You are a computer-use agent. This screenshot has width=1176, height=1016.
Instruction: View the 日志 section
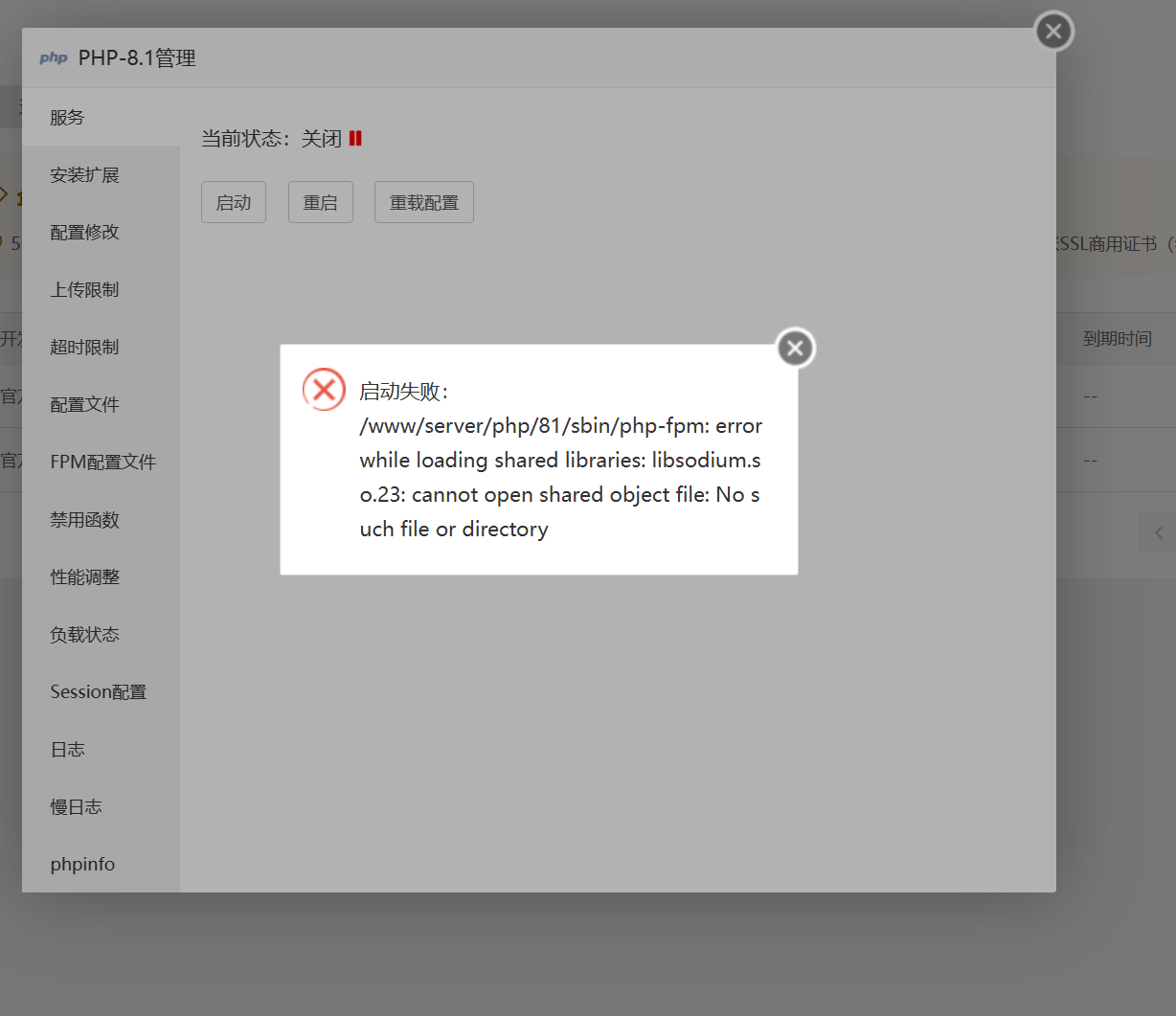click(101, 750)
